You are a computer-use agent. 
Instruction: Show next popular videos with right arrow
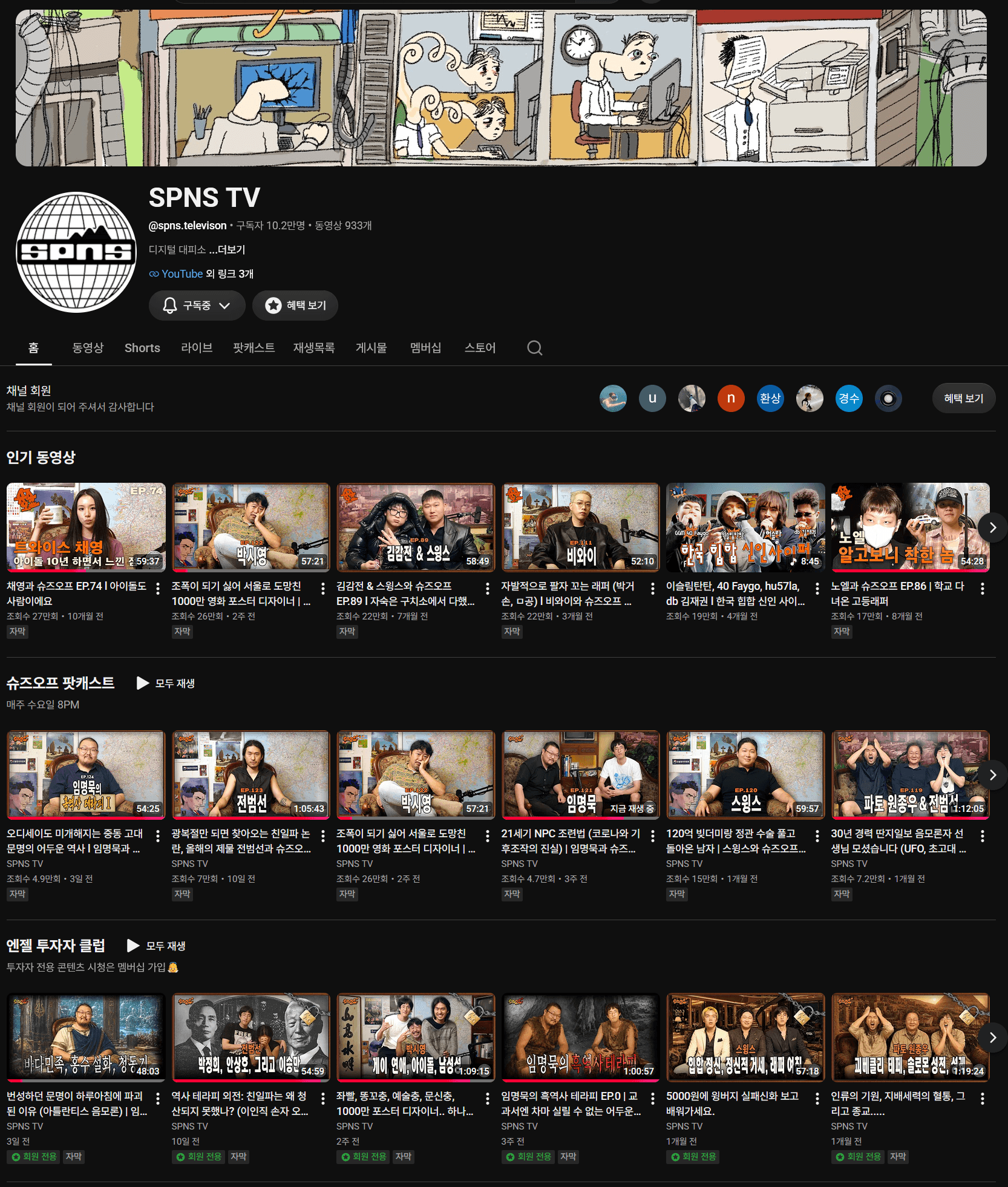click(992, 527)
